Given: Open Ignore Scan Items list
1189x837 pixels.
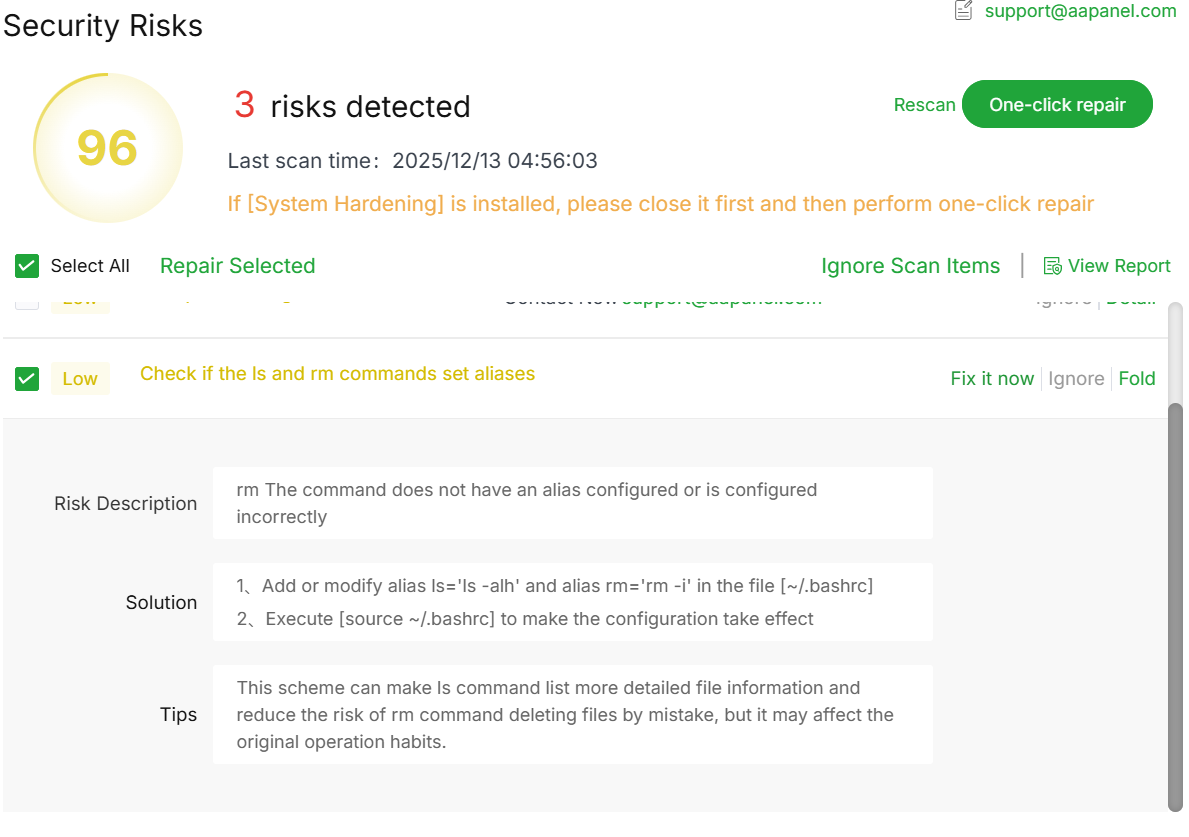Looking at the screenshot, I should 910,266.
